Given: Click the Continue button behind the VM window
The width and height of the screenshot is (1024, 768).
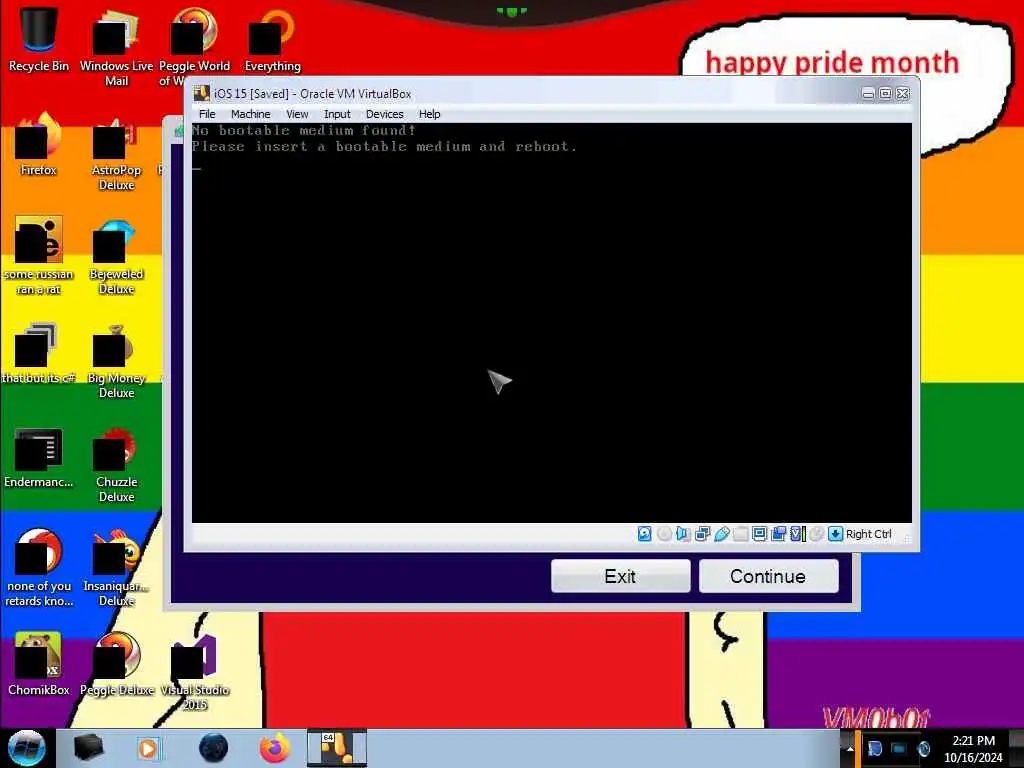Looking at the screenshot, I should pos(768,576).
